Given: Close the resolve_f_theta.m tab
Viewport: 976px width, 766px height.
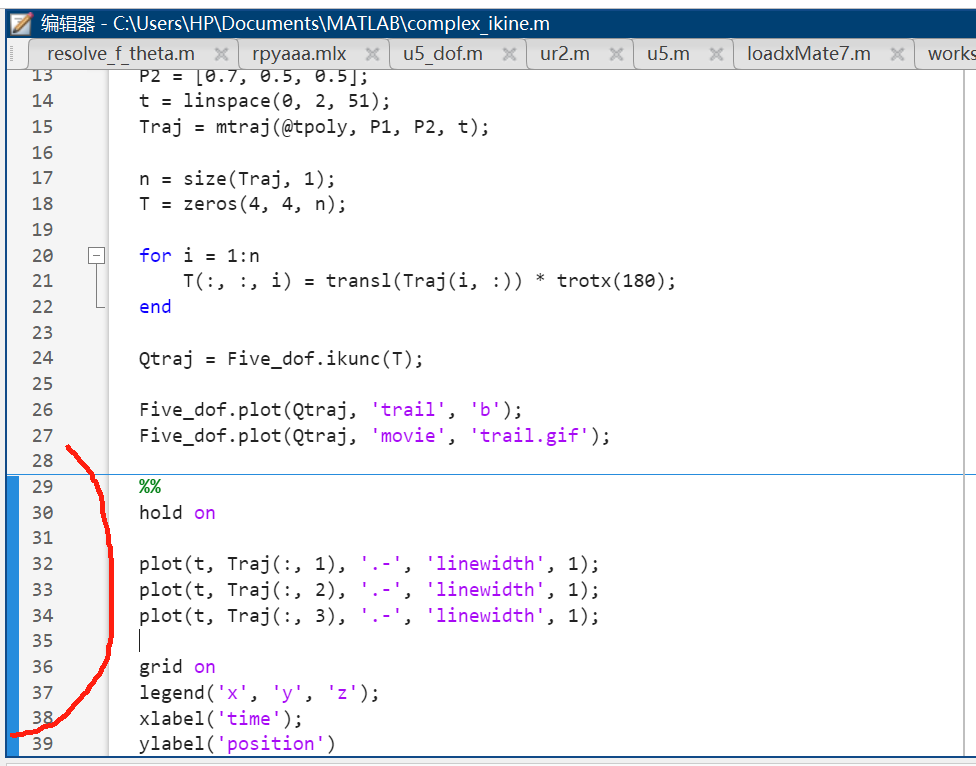Looking at the screenshot, I should [221, 54].
